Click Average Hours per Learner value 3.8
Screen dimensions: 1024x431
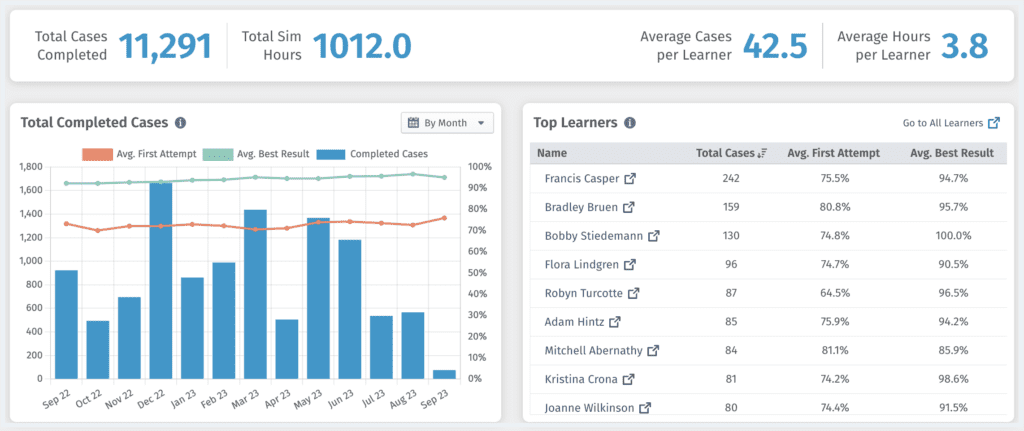[x=964, y=46]
